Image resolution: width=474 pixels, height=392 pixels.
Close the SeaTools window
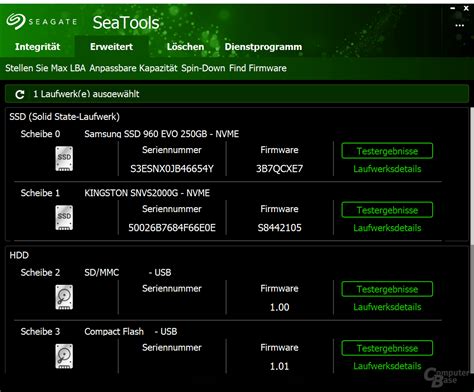click(x=466, y=9)
